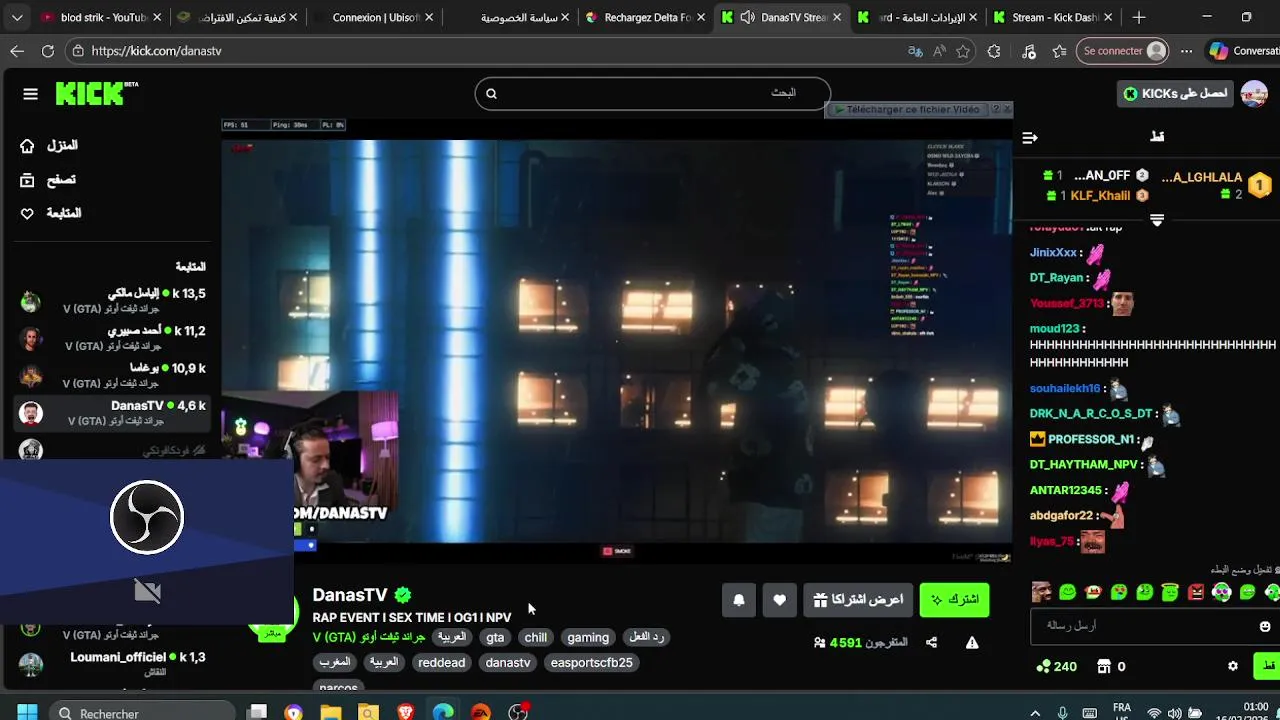
Task: Click the easportscfb25 tag
Action: tap(591, 663)
